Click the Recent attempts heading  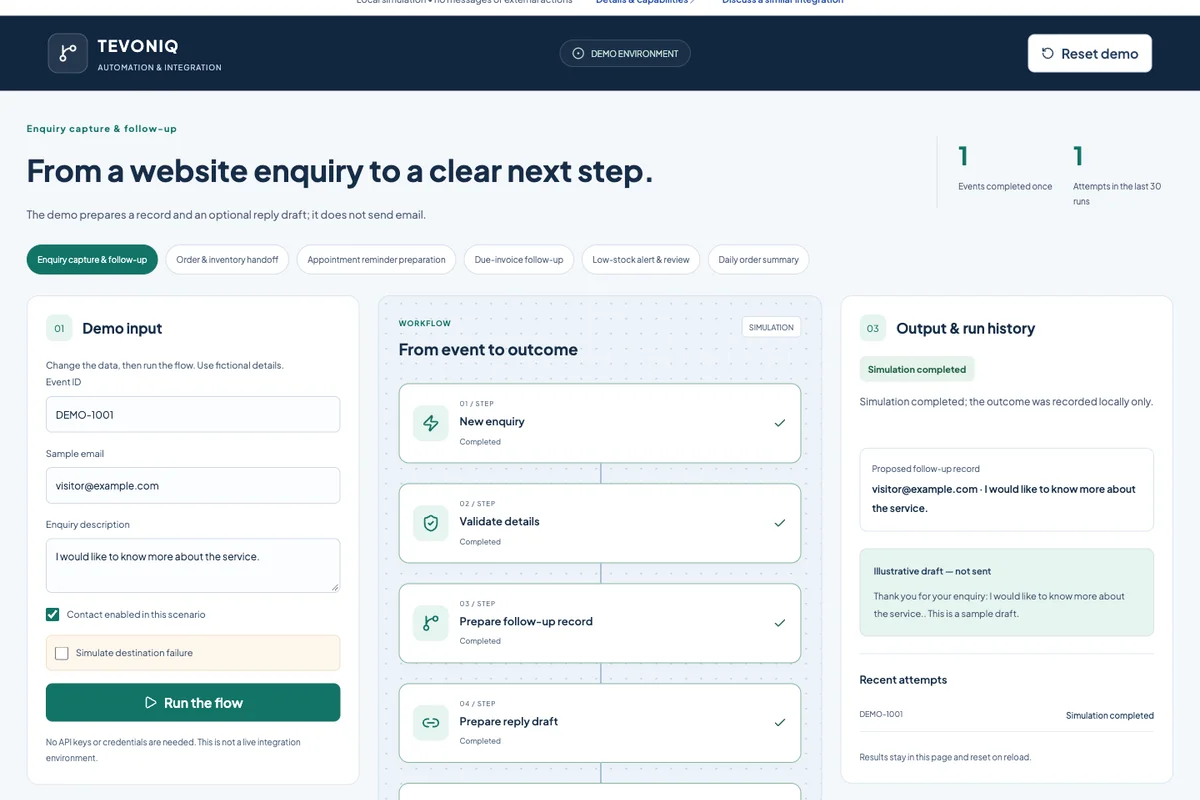pos(903,680)
